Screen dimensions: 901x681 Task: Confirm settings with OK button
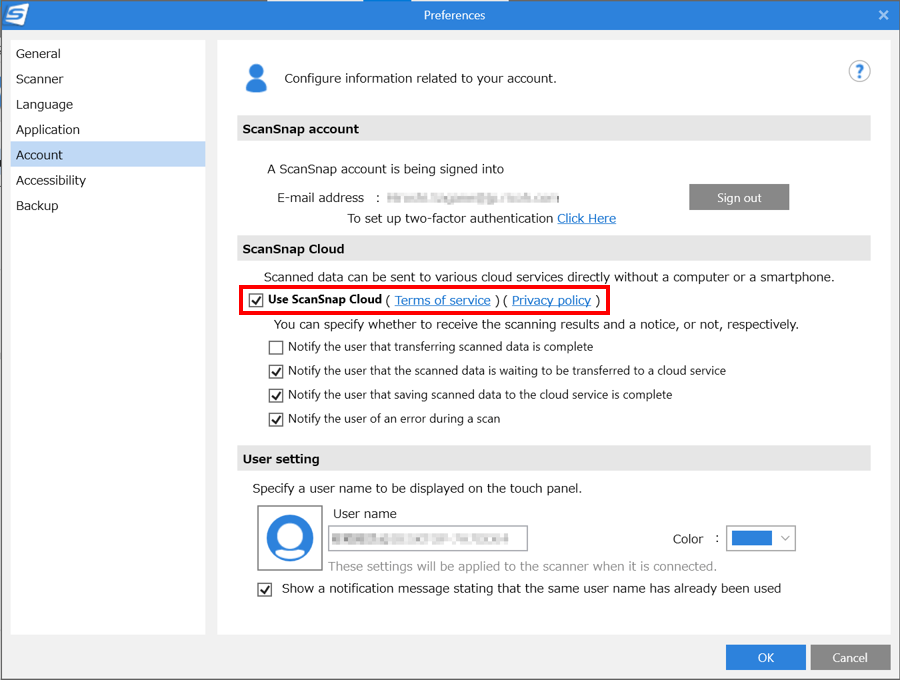(765, 657)
